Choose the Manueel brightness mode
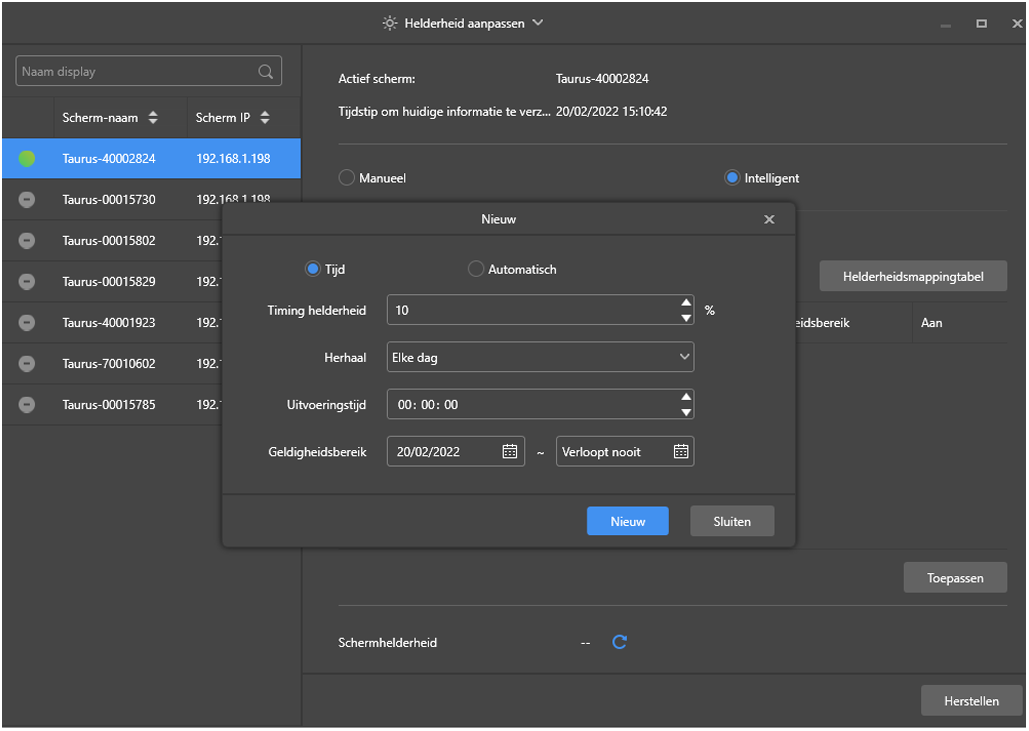 tap(346, 178)
